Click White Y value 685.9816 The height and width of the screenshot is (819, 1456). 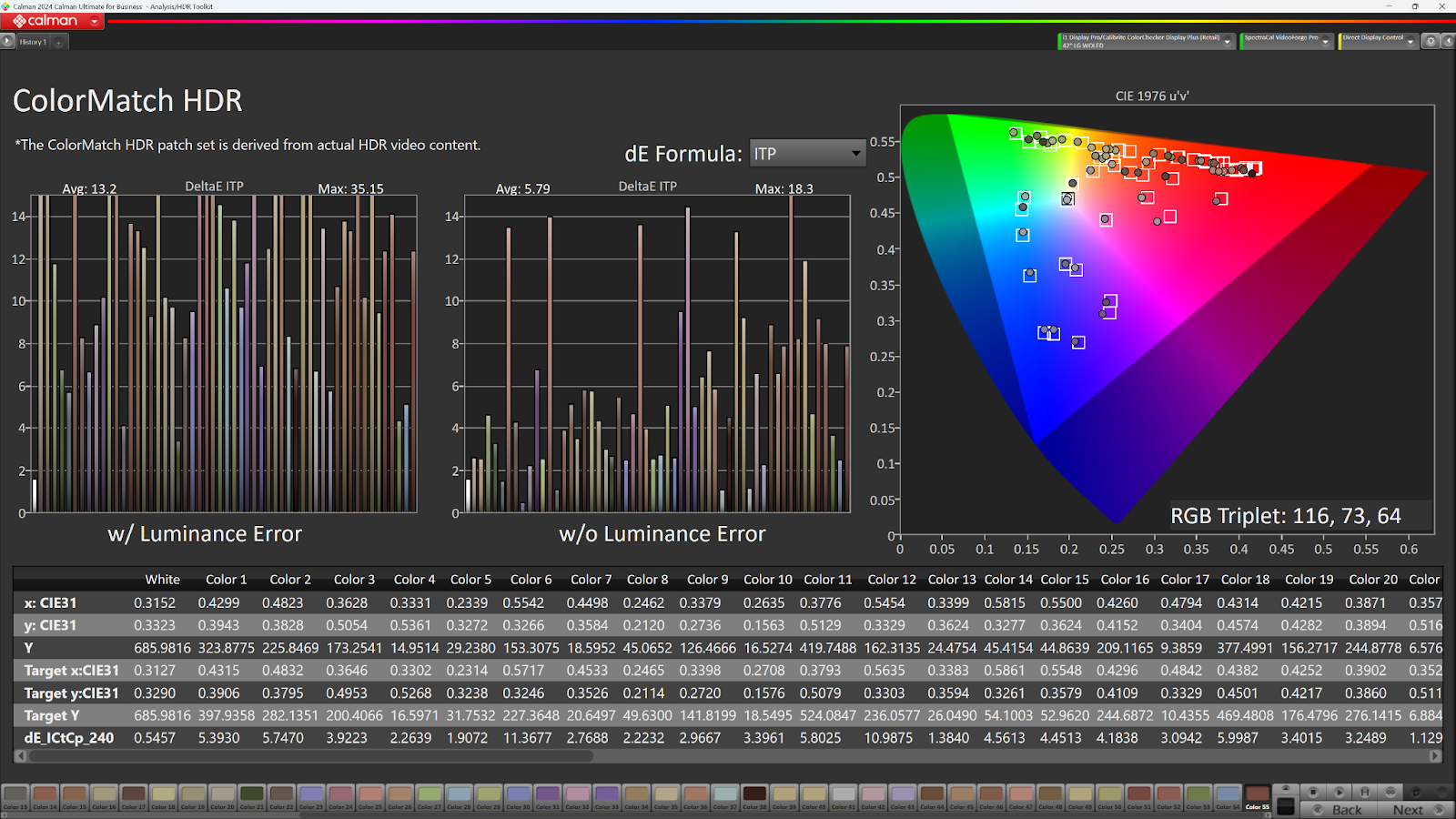pyautogui.click(x=163, y=648)
